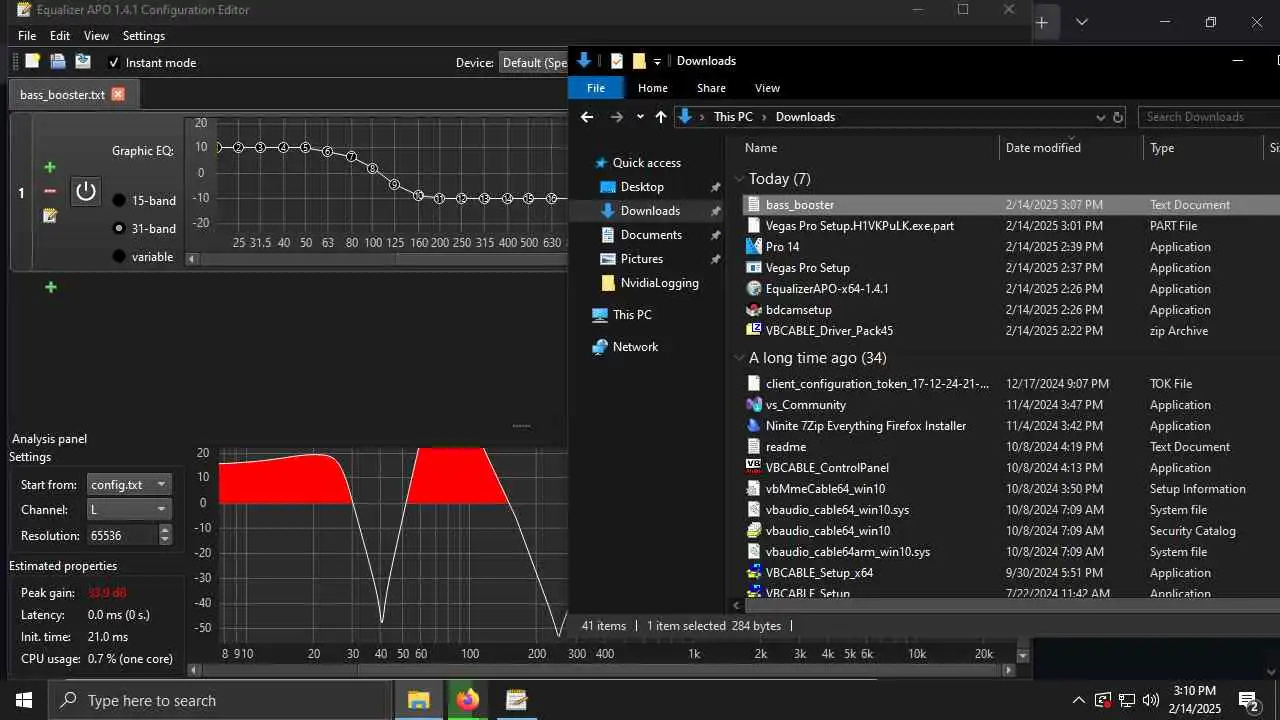Viewport: 1280px width, 720px height.
Task: Expand the address bar history dropdown
Action: click(1101, 117)
